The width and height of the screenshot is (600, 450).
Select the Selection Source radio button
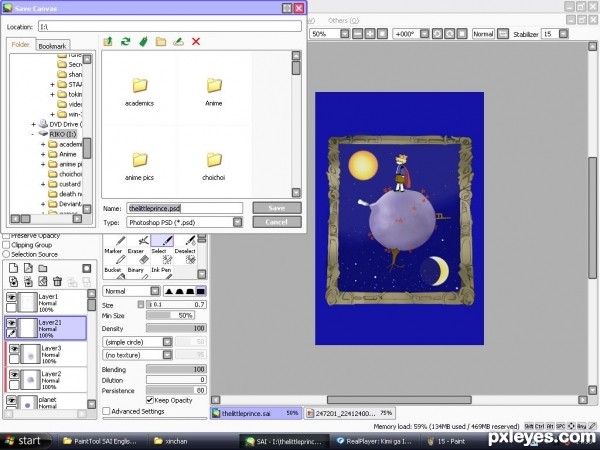[x=6, y=254]
